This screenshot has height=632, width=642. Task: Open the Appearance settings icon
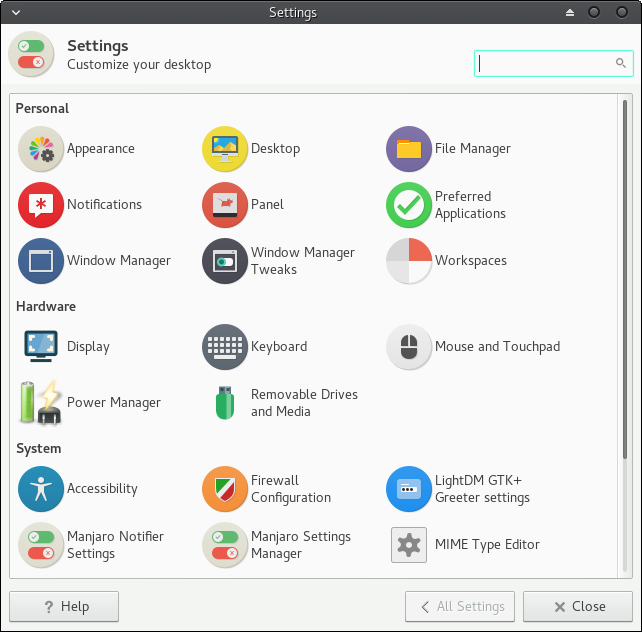pyautogui.click(x=41, y=149)
